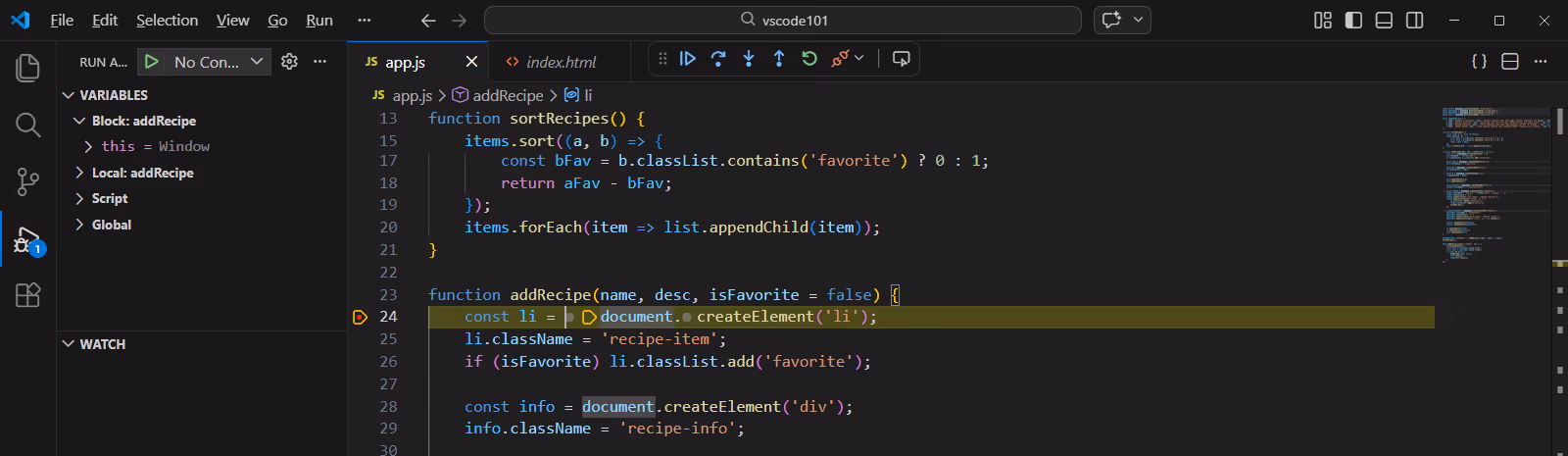The image size is (1568, 456).
Task: Open launch.json gear settings
Action: click(x=289, y=62)
